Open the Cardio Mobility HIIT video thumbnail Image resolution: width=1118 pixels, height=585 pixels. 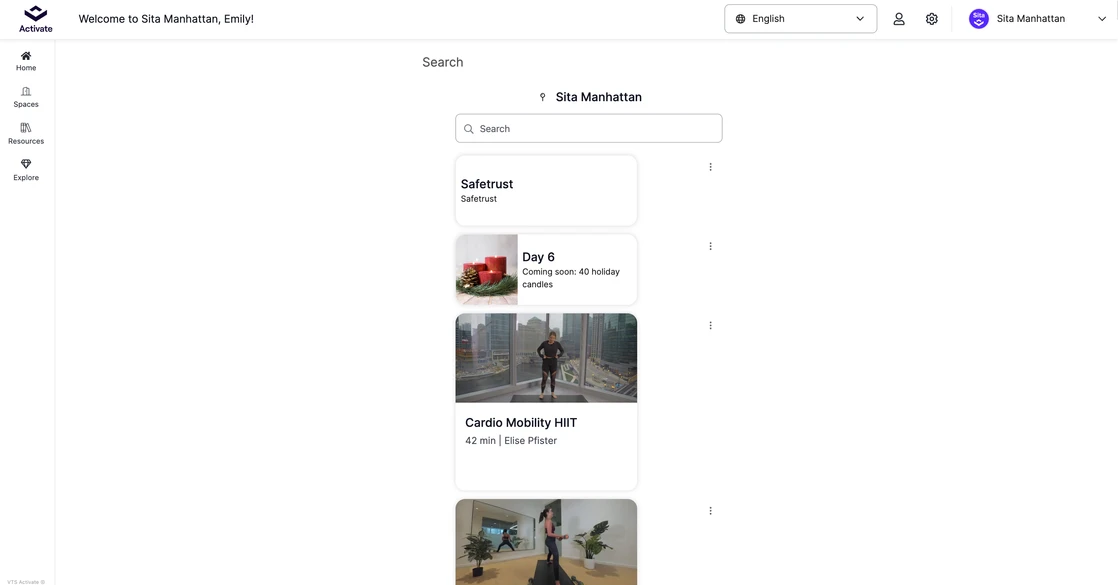click(x=546, y=358)
